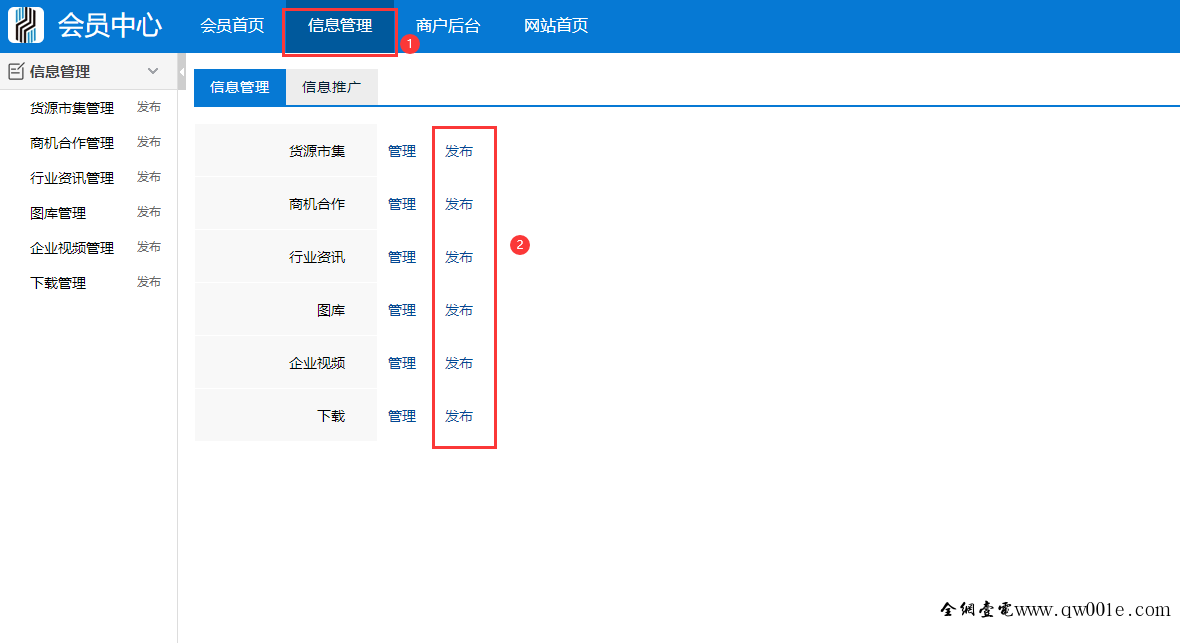Image resolution: width=1180 pixels, height=643 pixels.
Task: Click the edit icon beside sidebar 信息管理
Action: point(16,71)
